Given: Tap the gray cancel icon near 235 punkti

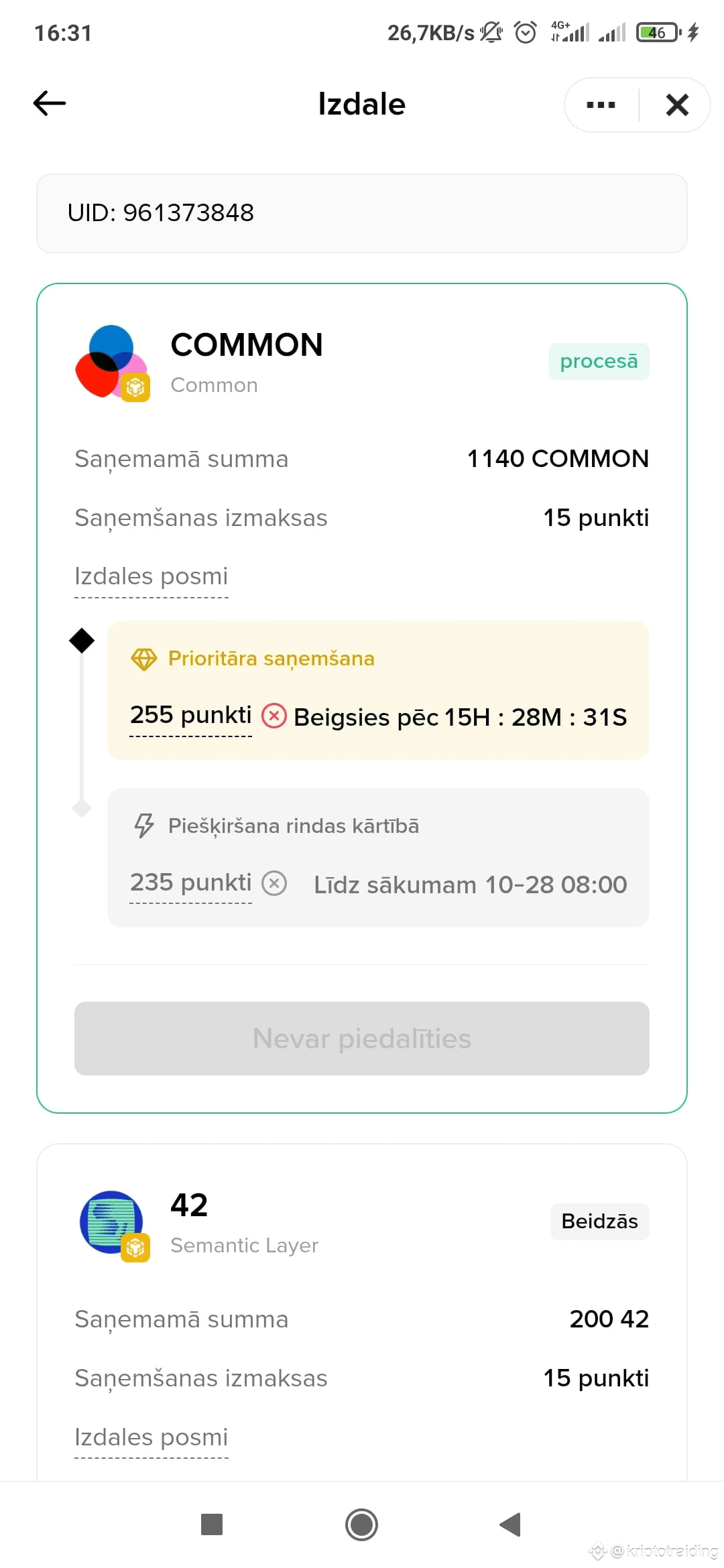Looking at the screenshot, I should point(274,883).
